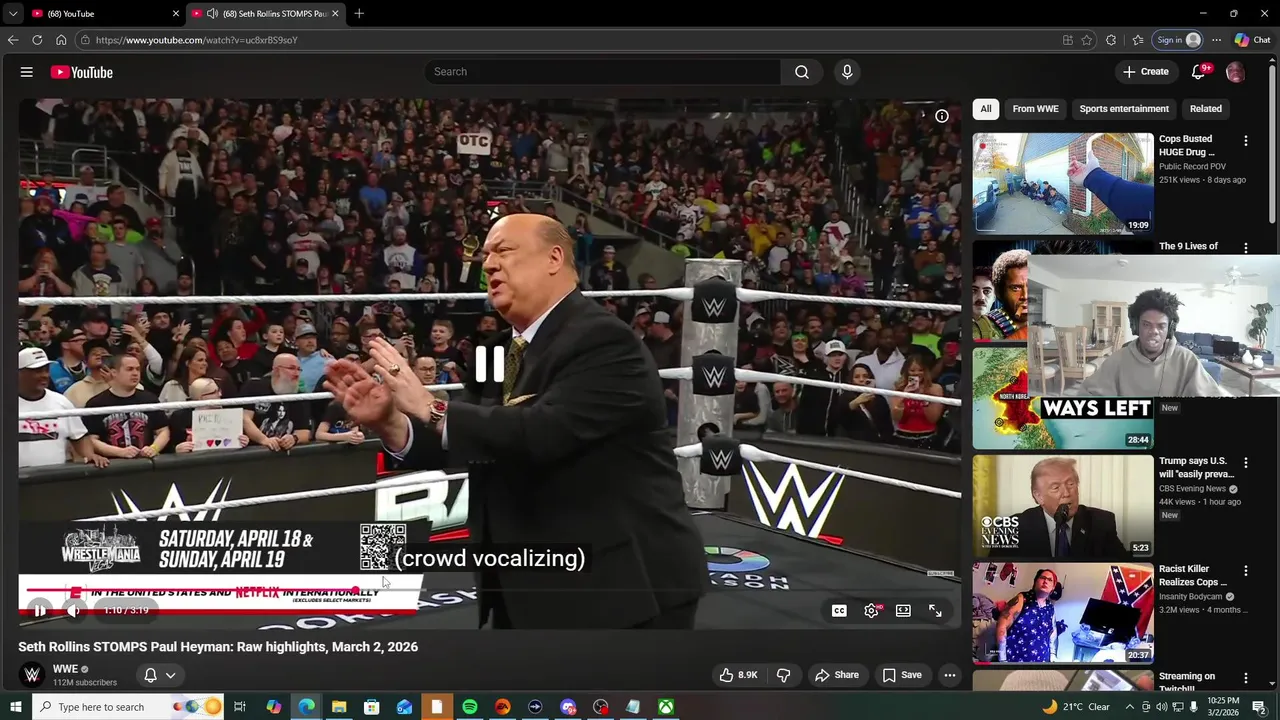Show video info card icon
Screen dimensions: 1280x720
[x=941, y=116]
